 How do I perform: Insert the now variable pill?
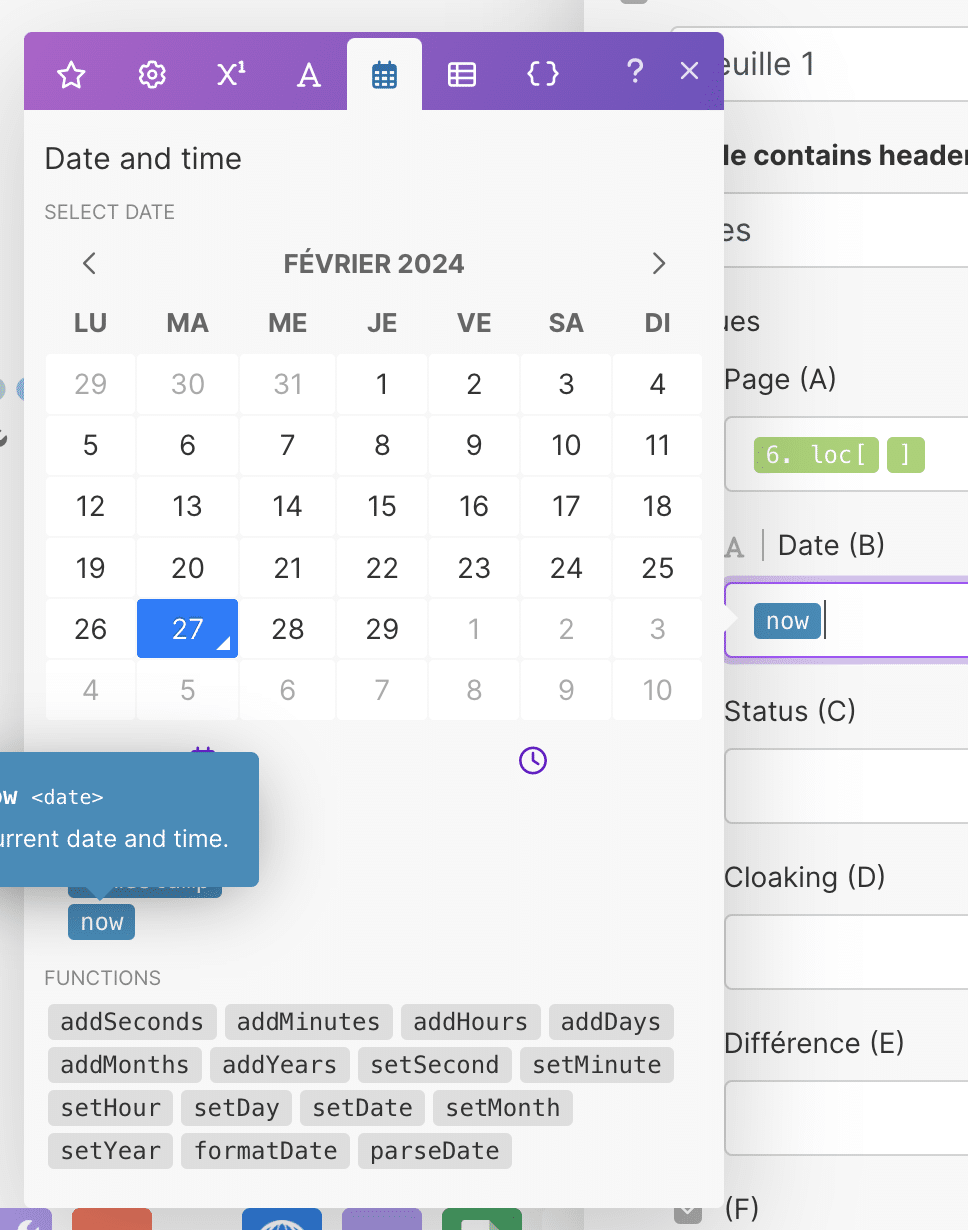pos(101,922)
